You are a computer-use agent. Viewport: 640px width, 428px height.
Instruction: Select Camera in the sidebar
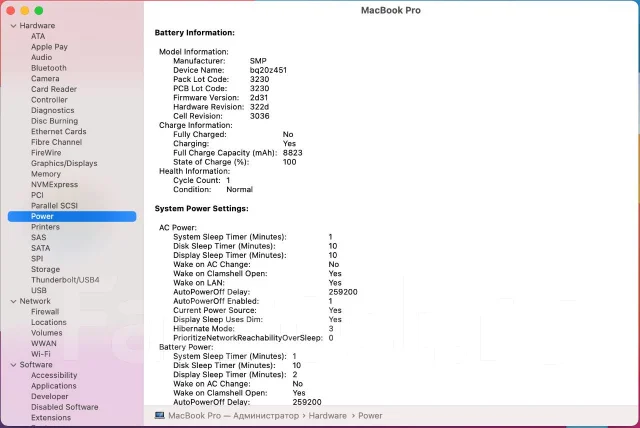point(45,79)
